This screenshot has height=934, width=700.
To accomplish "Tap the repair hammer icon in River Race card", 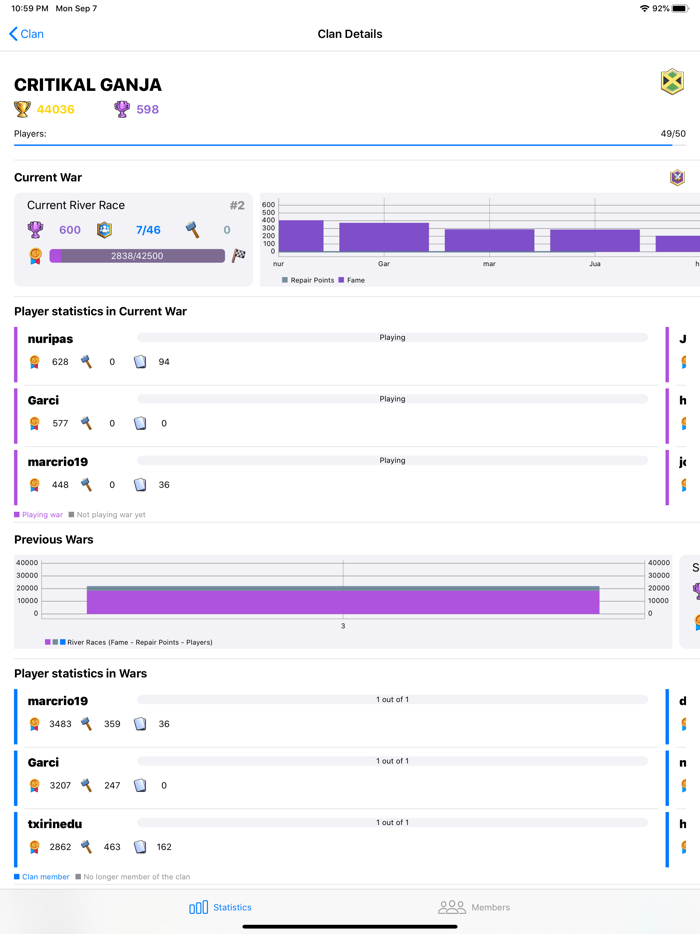I will pyautogui.click(x=192, y=230).
